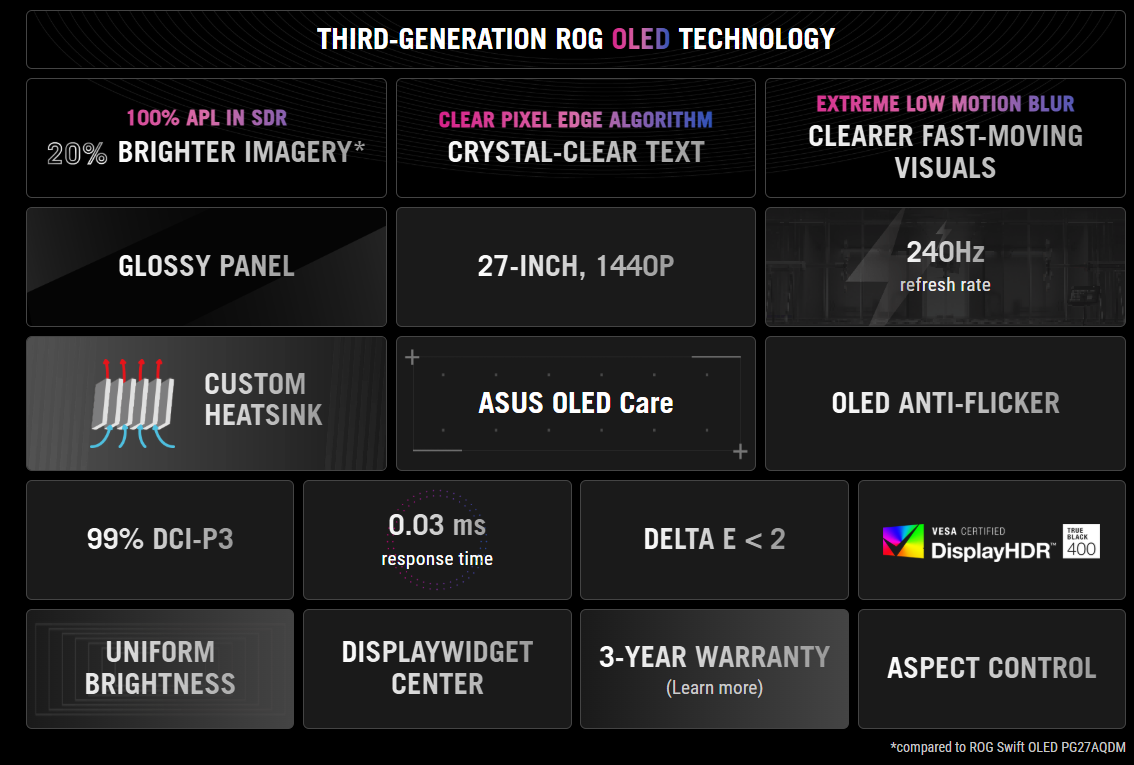1134x765 pixels.
Task: Open the 3-Year Warranty Learn more link
Action: (714, 688)
